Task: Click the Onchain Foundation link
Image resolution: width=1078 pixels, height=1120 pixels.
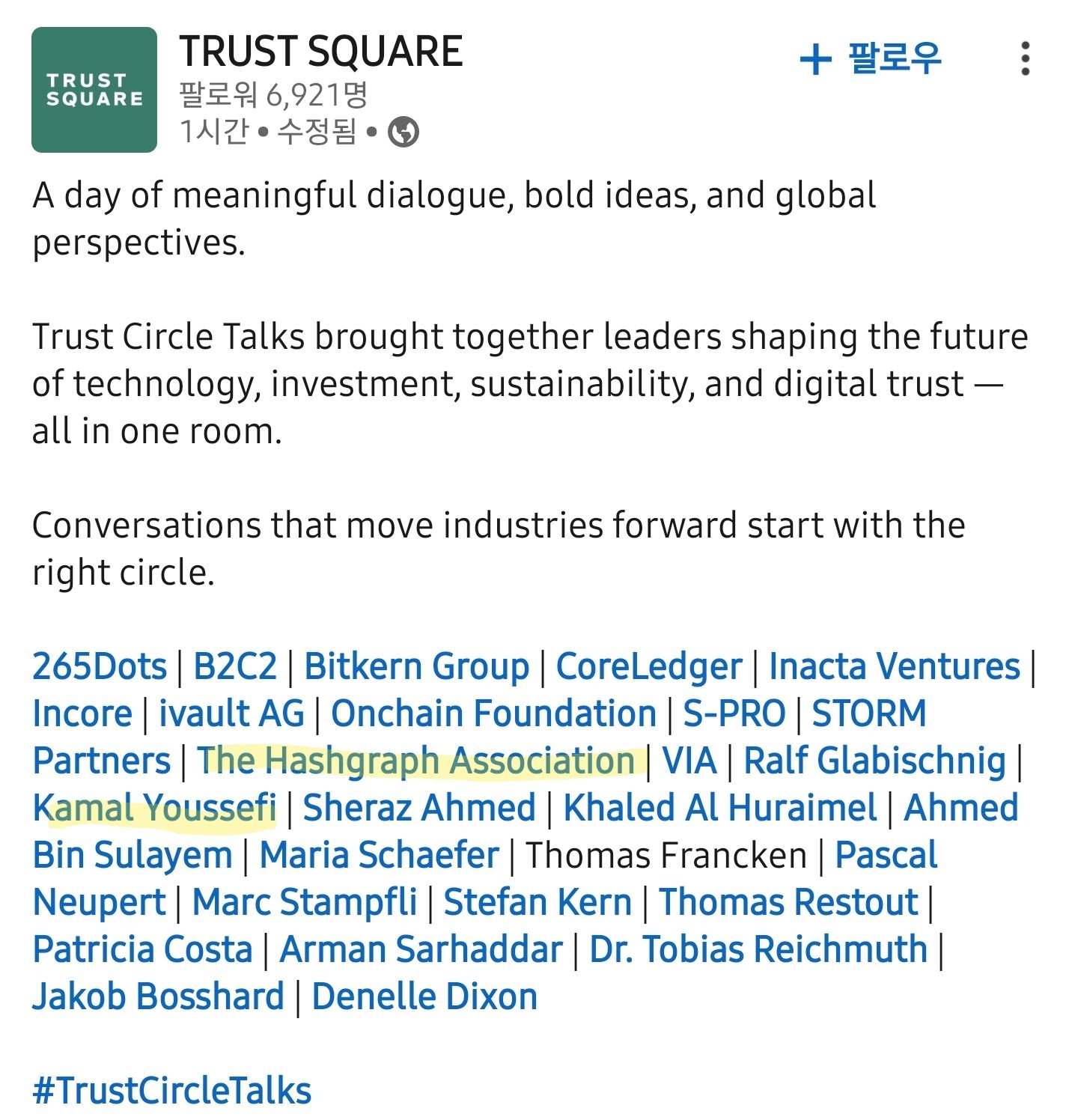Action: 493,713
